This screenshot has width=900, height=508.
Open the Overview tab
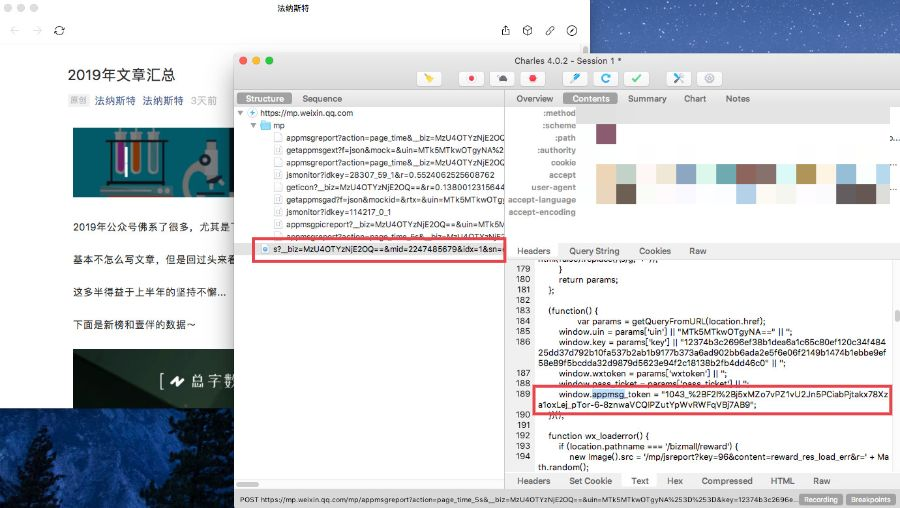[534, 99]
